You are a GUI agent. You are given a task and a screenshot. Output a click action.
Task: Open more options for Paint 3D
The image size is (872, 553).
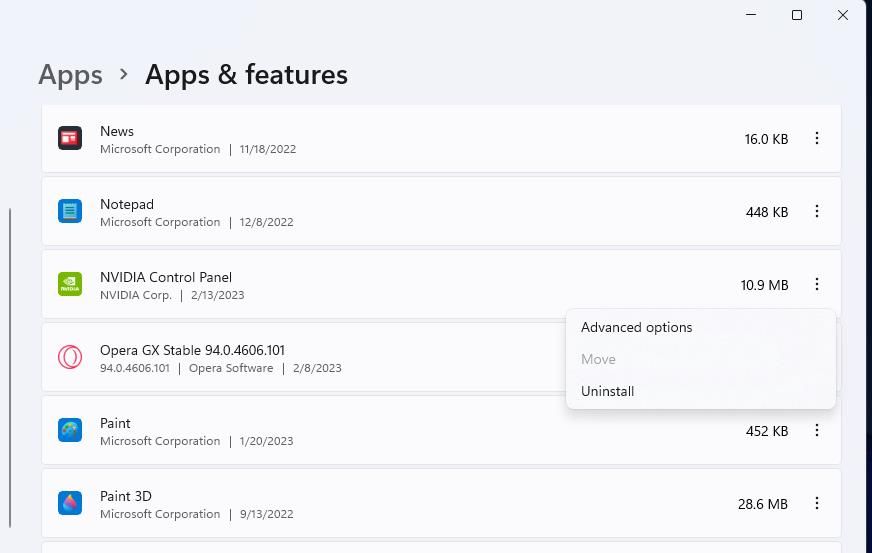817,503
